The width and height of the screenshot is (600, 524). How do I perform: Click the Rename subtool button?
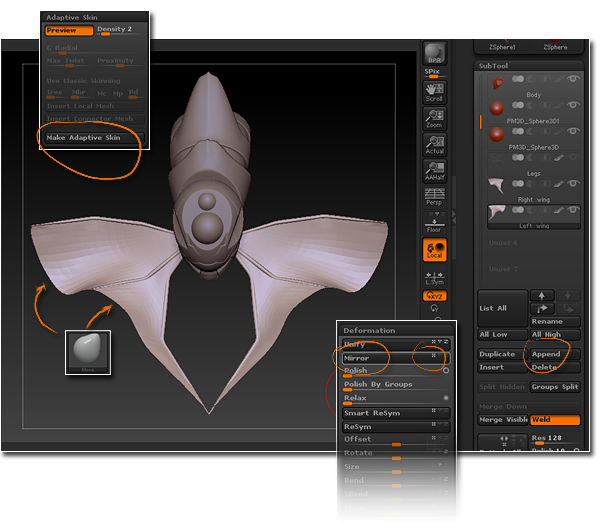click(x=555, y=322)
